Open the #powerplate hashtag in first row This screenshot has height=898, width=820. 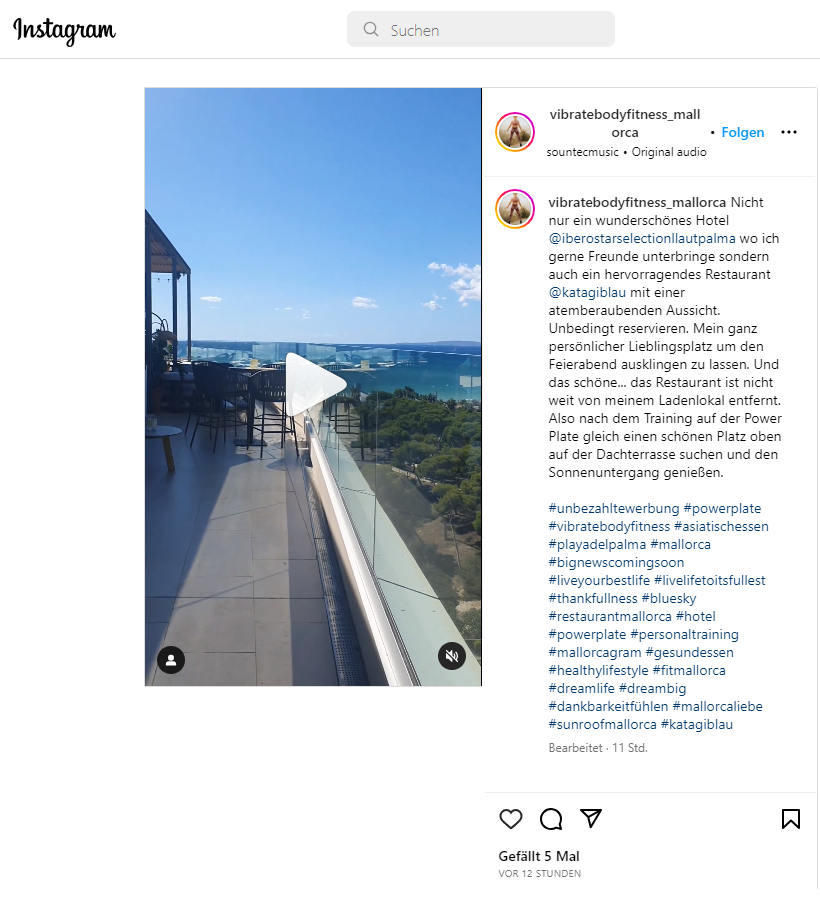tap(722, 508)
